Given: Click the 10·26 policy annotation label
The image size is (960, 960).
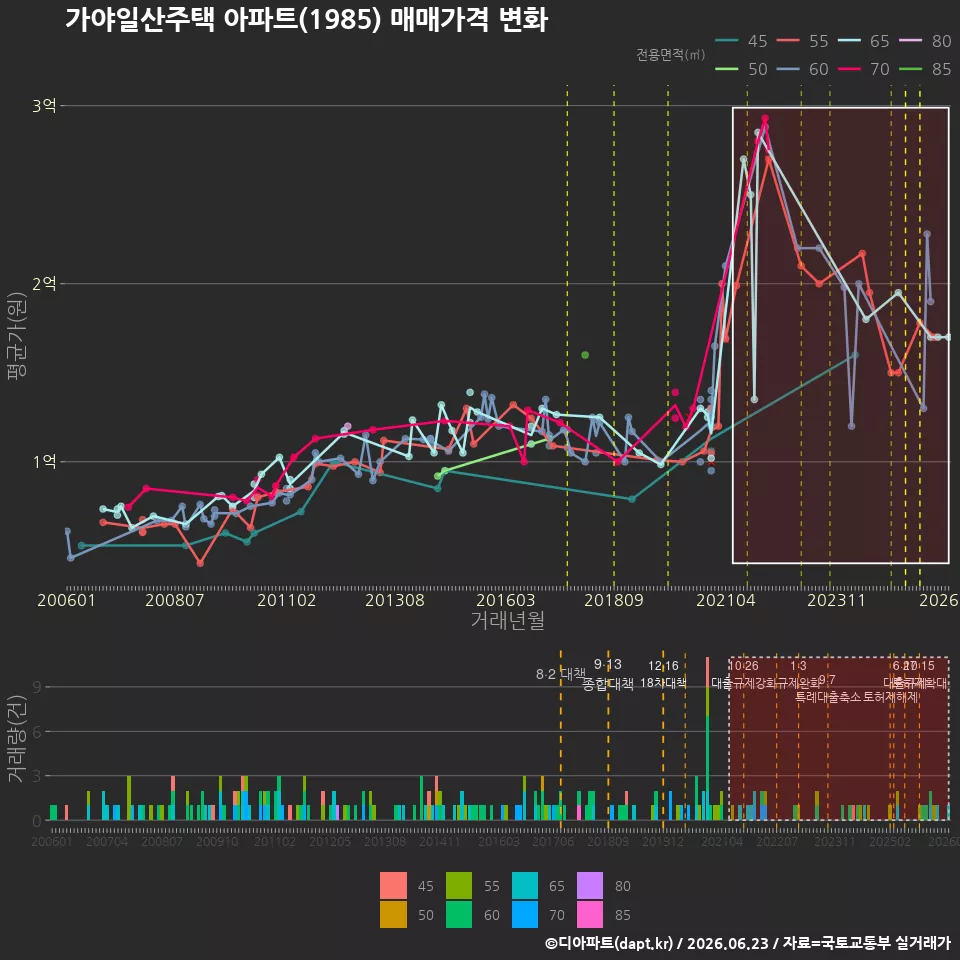Looking at the screenshot, I should [743, 666].
